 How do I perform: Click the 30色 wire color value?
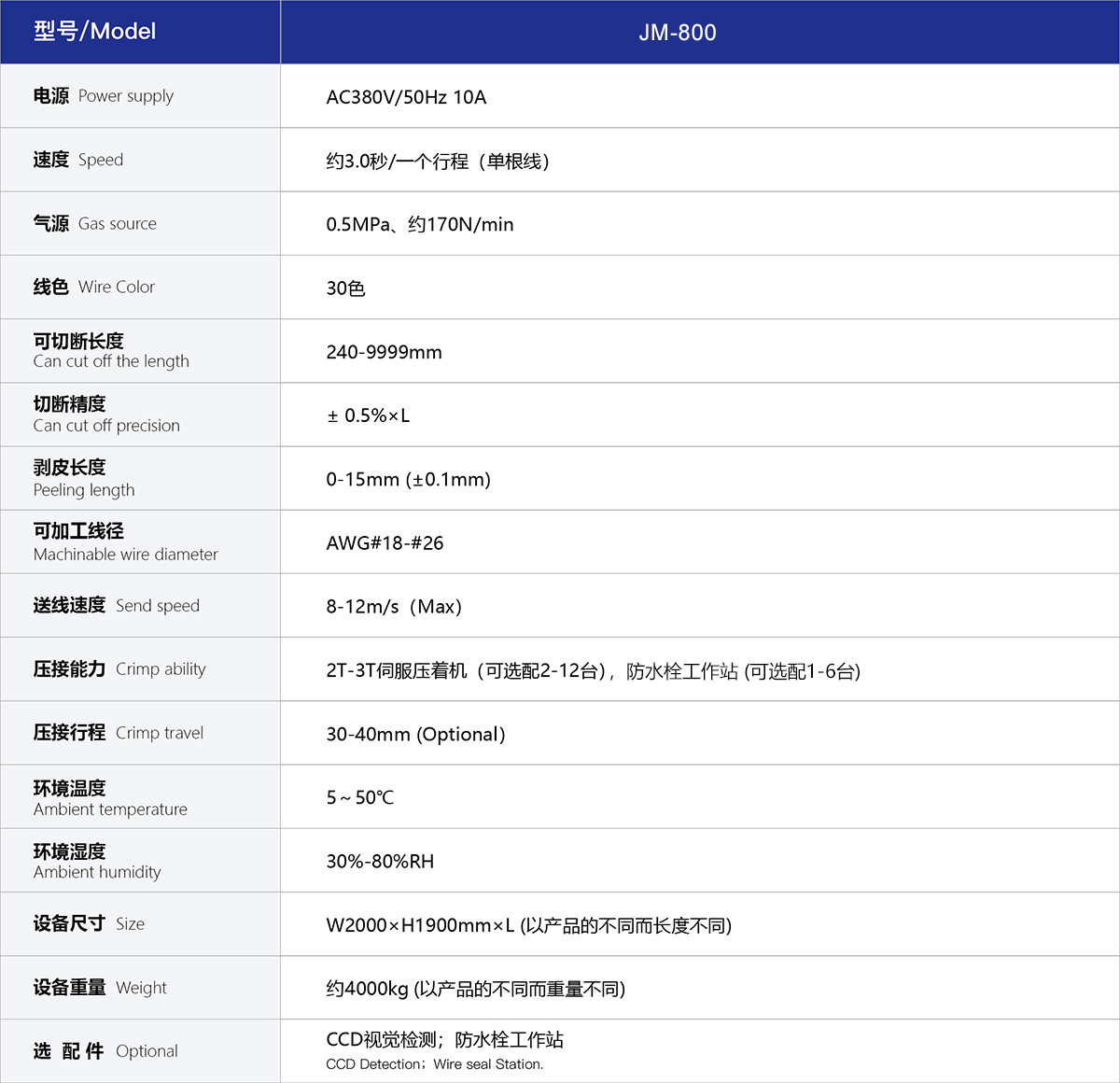346,288
